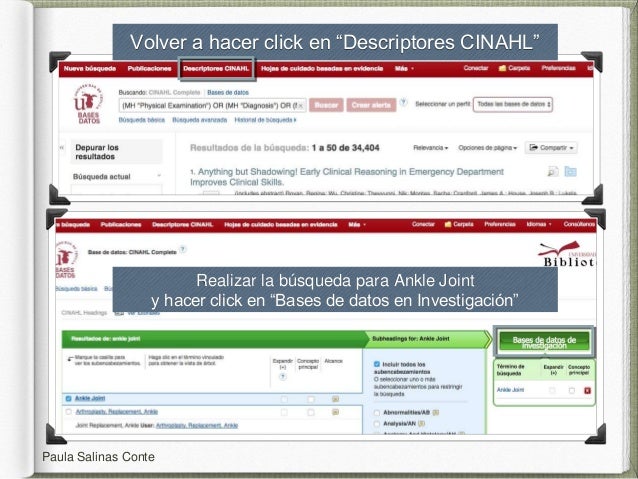The width and height of the screenshot is (638, 479).
Task: Click Búsqueda básica link in upper screenshot
Action: (x=142, y=120)
